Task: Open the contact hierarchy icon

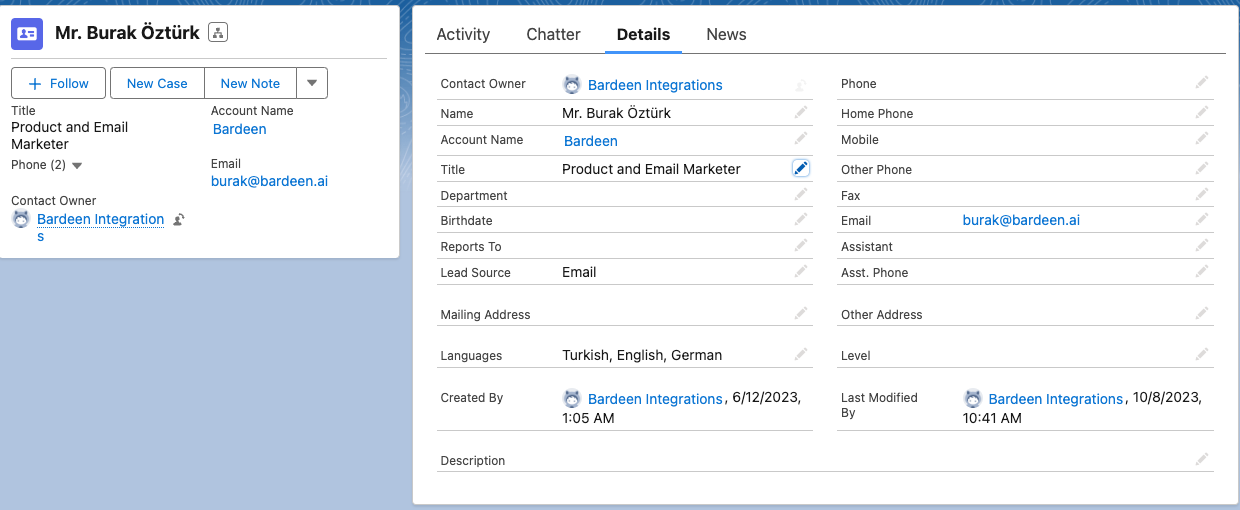Action: [x=218, y=33]
